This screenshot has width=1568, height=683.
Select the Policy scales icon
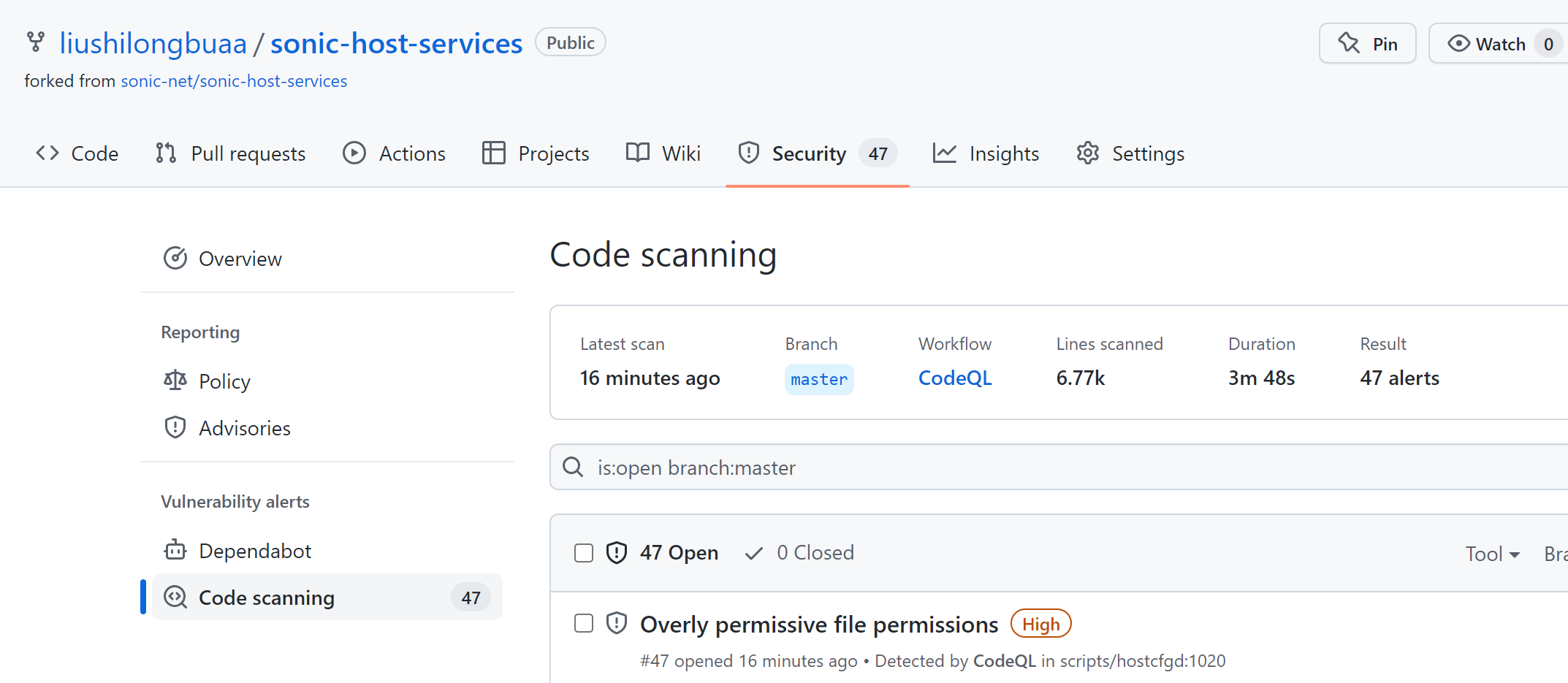tap(175, 380)
